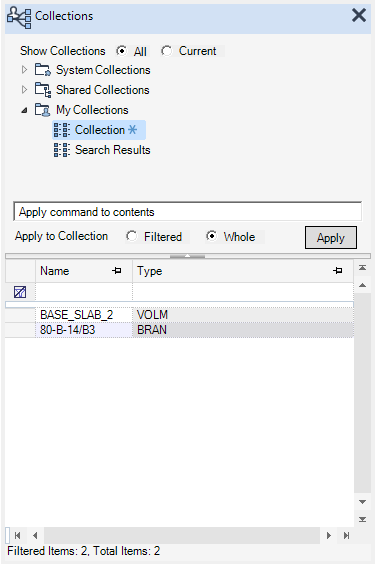Open the Search Results collection
Screen dimensions: 375x564
click(x=113, y=150)
